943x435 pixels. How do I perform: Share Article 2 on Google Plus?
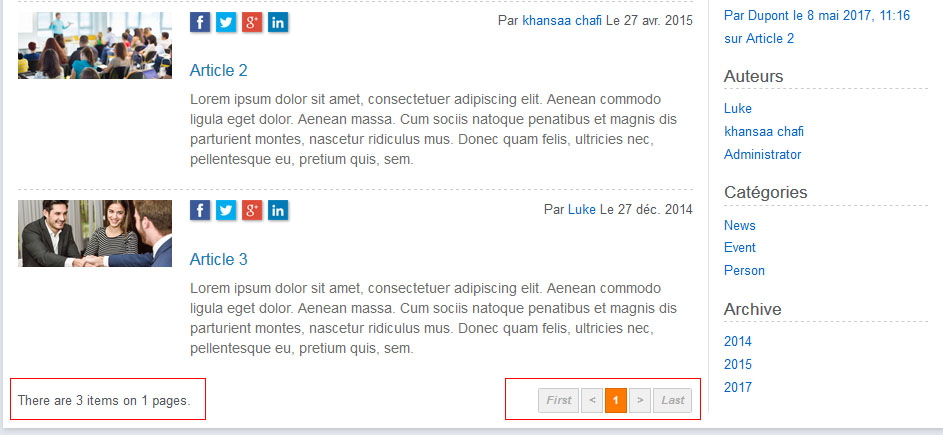point(252,22)
